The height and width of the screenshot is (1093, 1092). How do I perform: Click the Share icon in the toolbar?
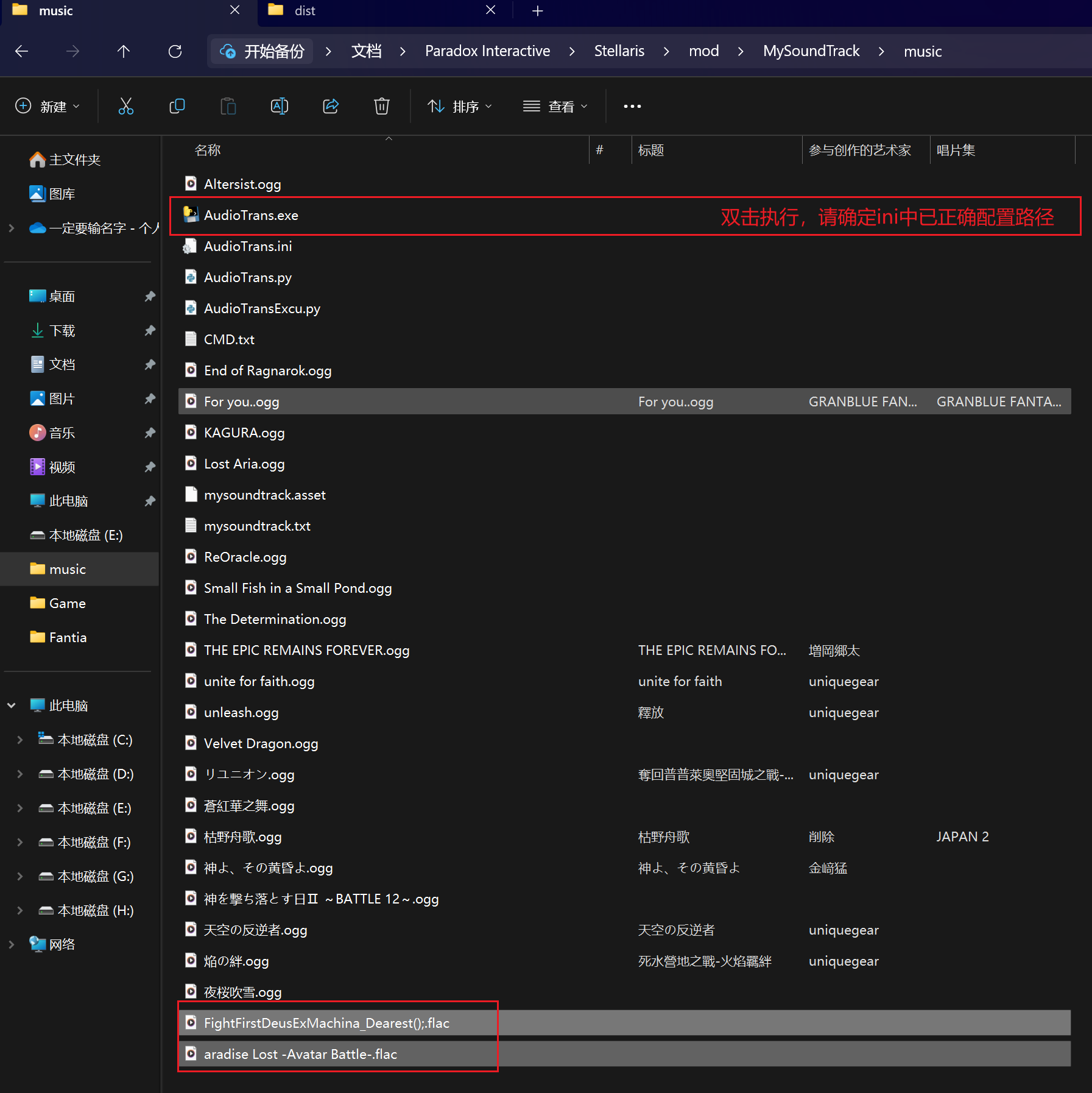[330, 106]
